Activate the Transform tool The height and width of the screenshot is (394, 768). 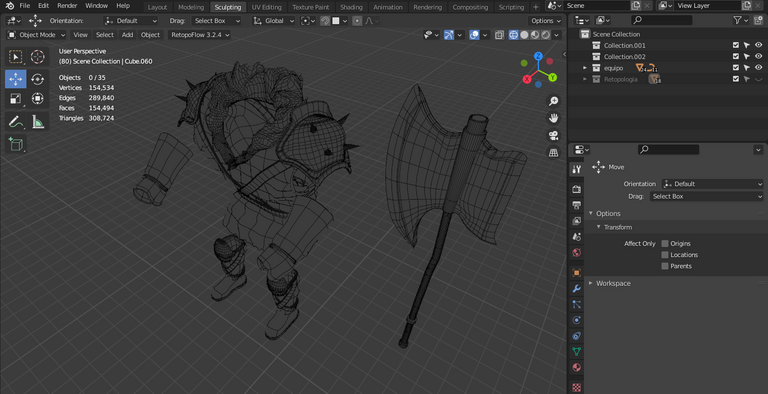(38, 99)
